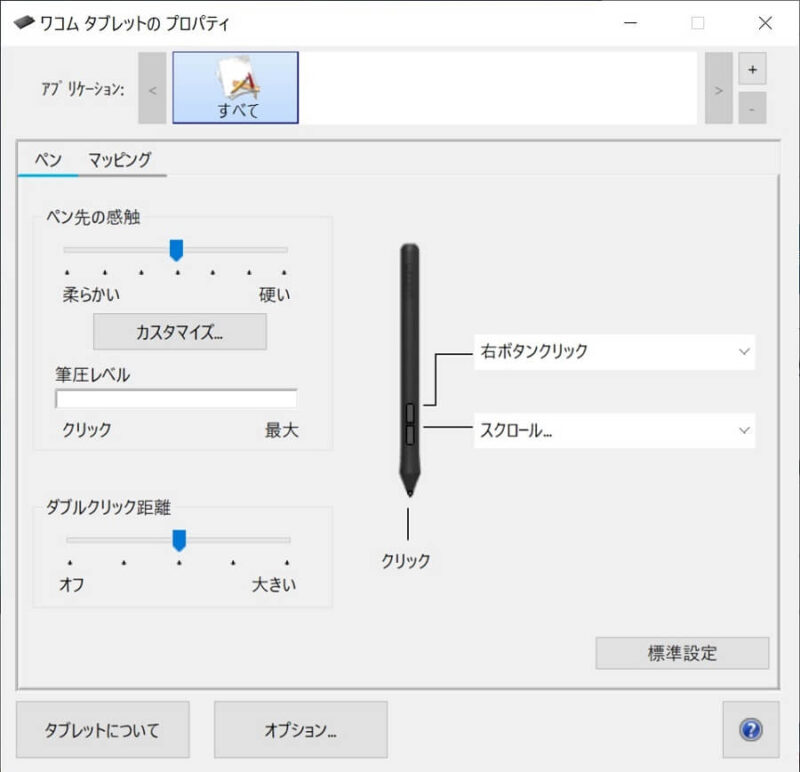Screen dimensions: 800x772
Task: Click the 標準設定 button
Action: click(x=682, y=653)
